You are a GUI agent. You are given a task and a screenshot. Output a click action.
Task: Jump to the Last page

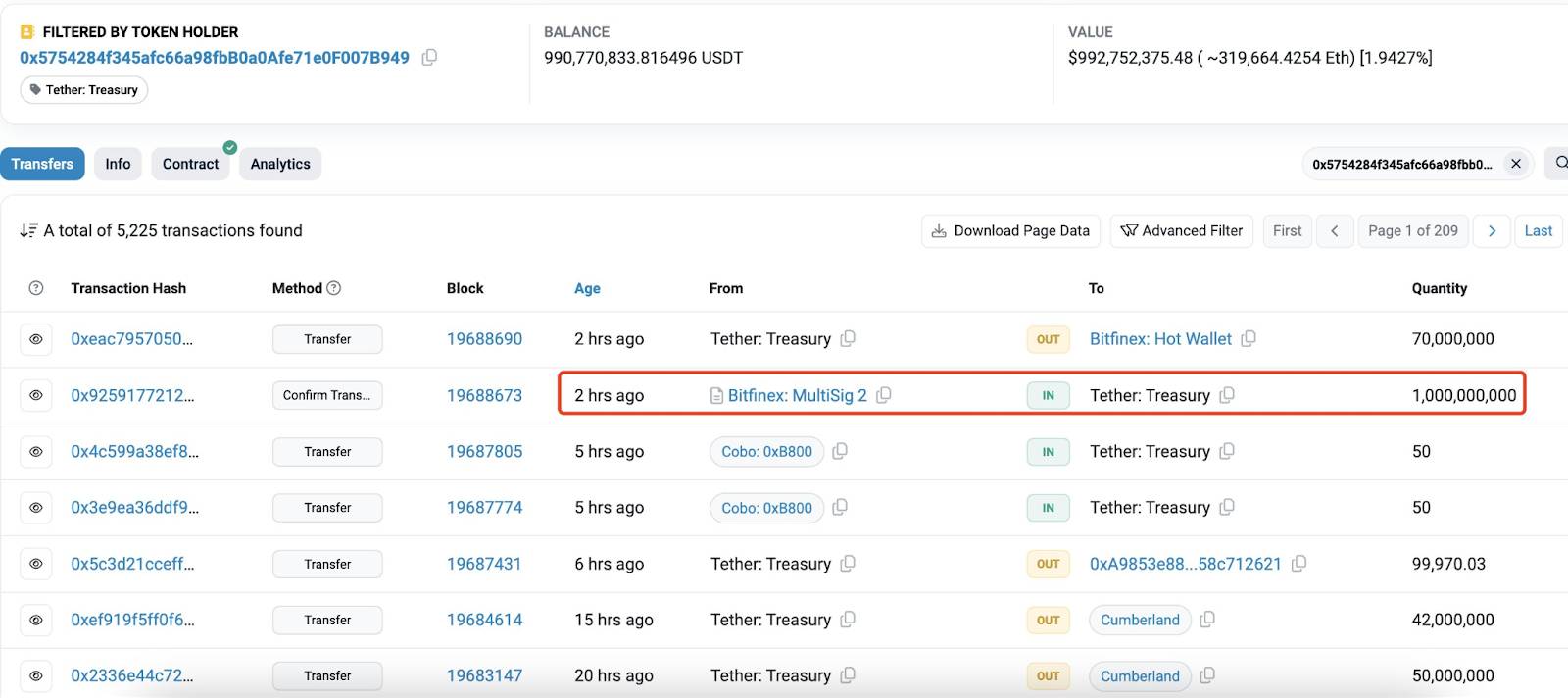tap(1539, 230)
